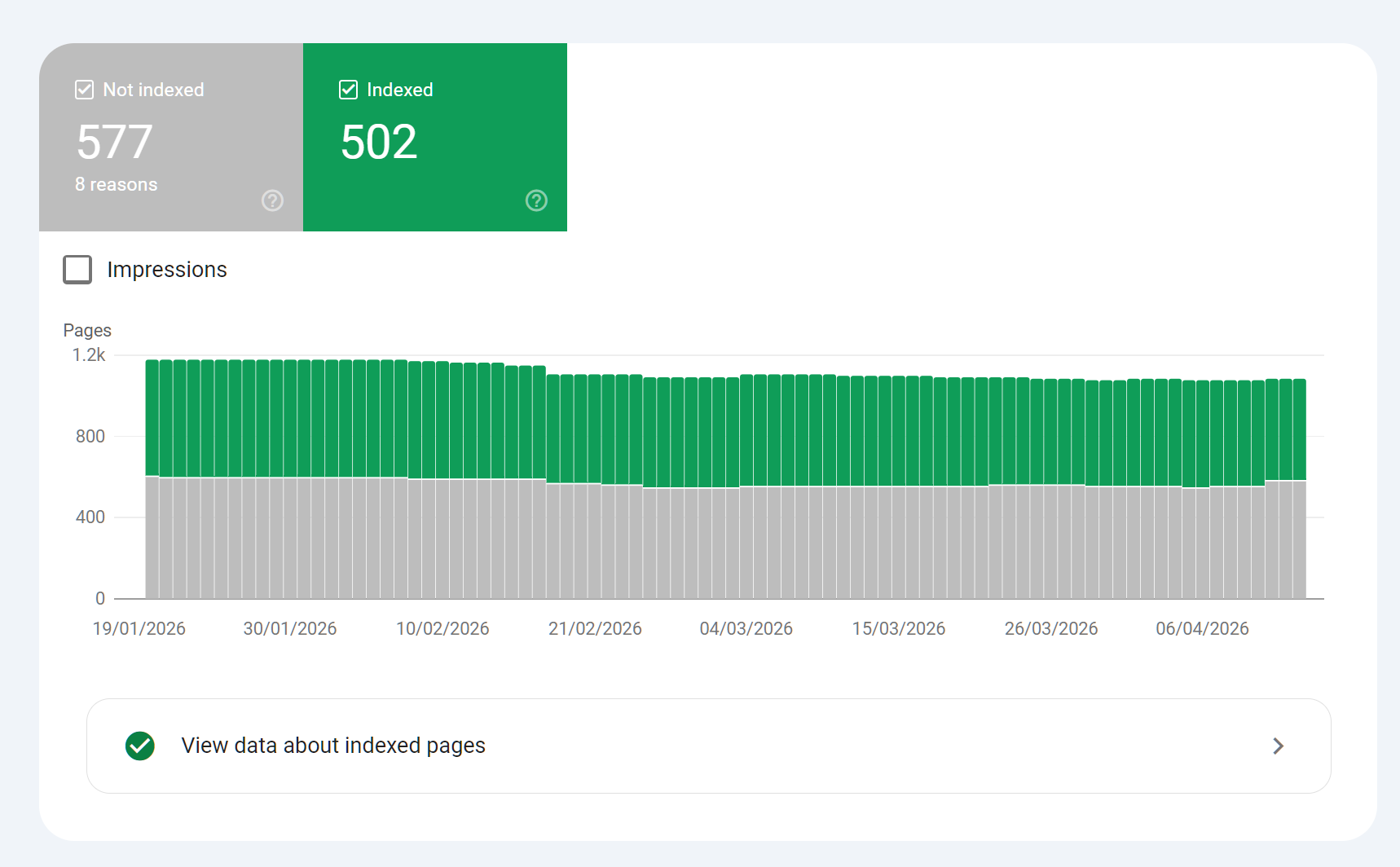Expand indexed pages data via chevron arrow
The width and height of the screenshot is (1400, 867).
coord(1278,746)
